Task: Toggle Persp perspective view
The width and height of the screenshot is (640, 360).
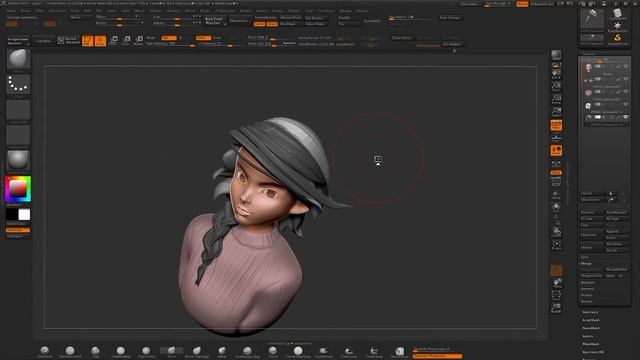Action: [x=556, y=125]
